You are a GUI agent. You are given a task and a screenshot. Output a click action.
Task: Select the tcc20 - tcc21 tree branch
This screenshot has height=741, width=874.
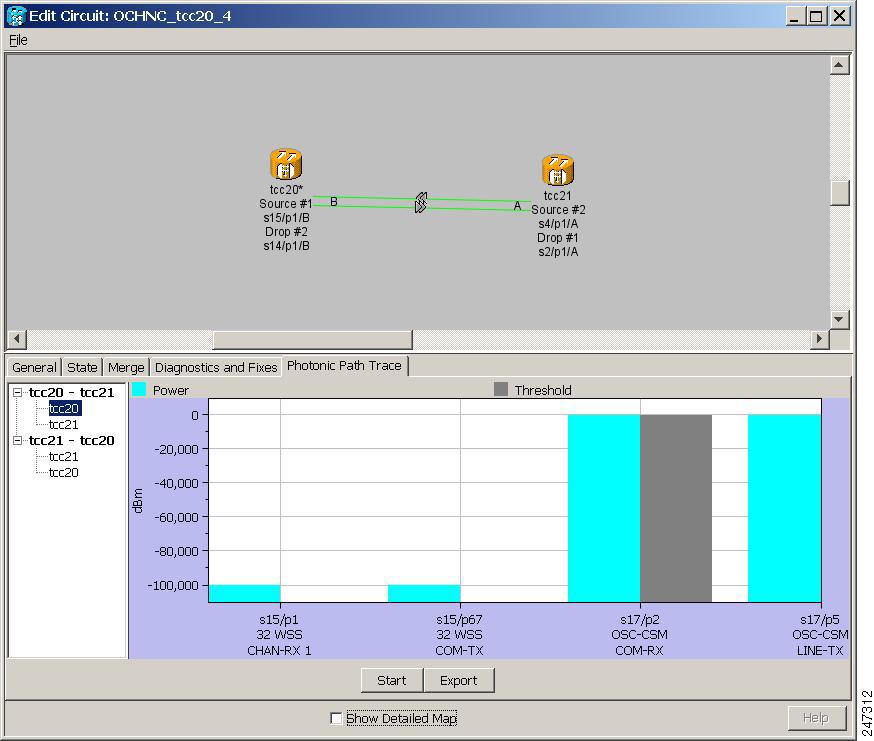(x=71, y=393)
